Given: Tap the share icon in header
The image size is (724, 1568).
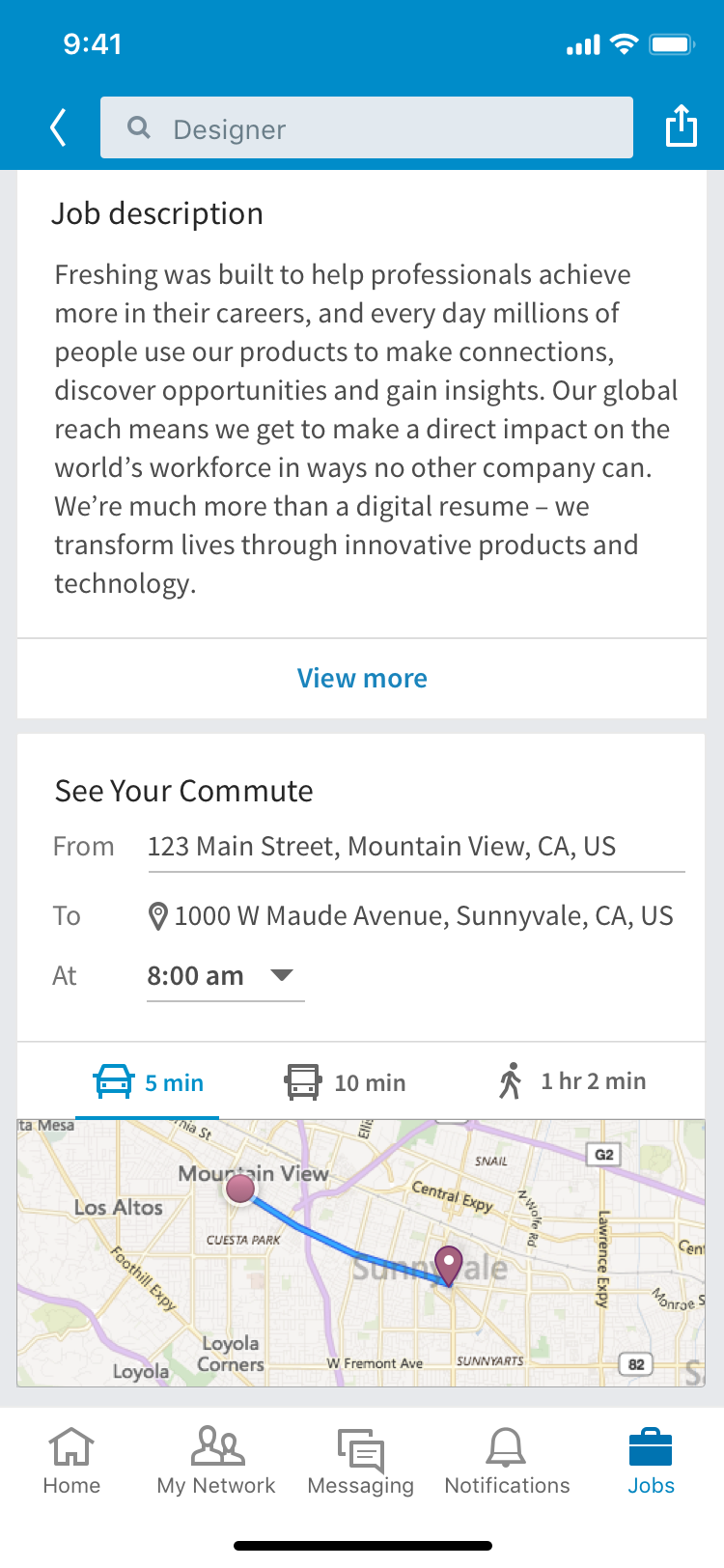Looking at the screenshot, I should 682,126.
